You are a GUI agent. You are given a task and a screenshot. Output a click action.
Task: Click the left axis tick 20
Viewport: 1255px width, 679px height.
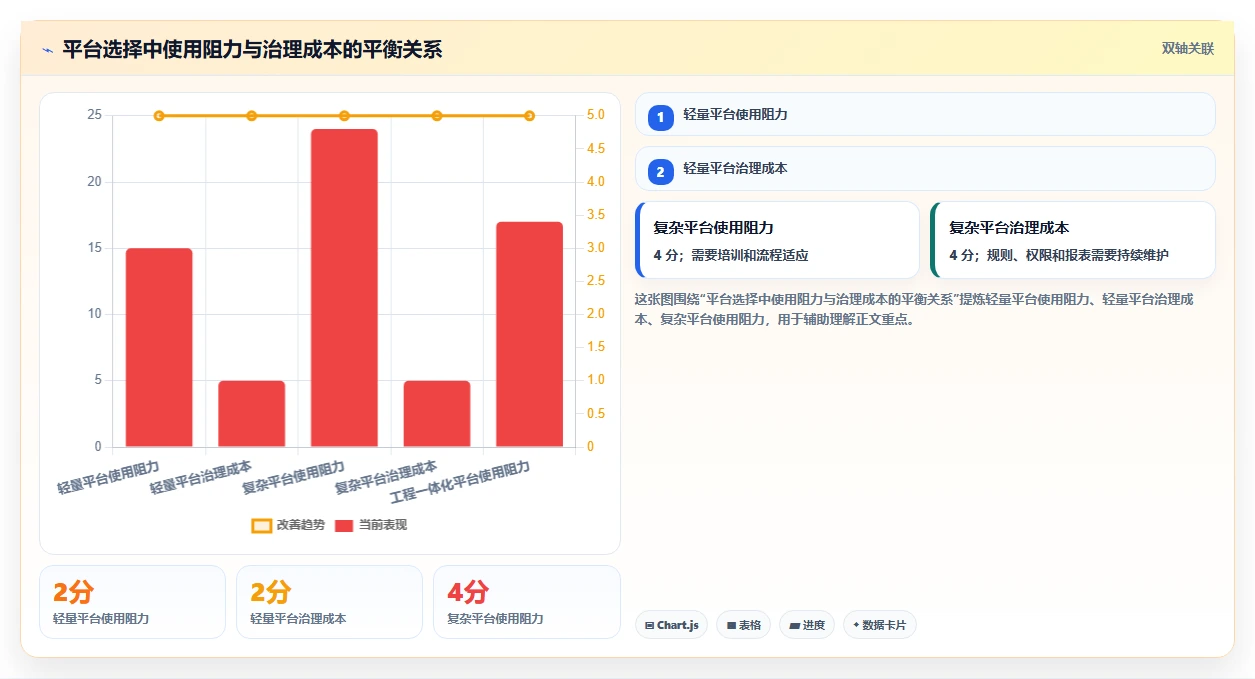tap(94, 182)
